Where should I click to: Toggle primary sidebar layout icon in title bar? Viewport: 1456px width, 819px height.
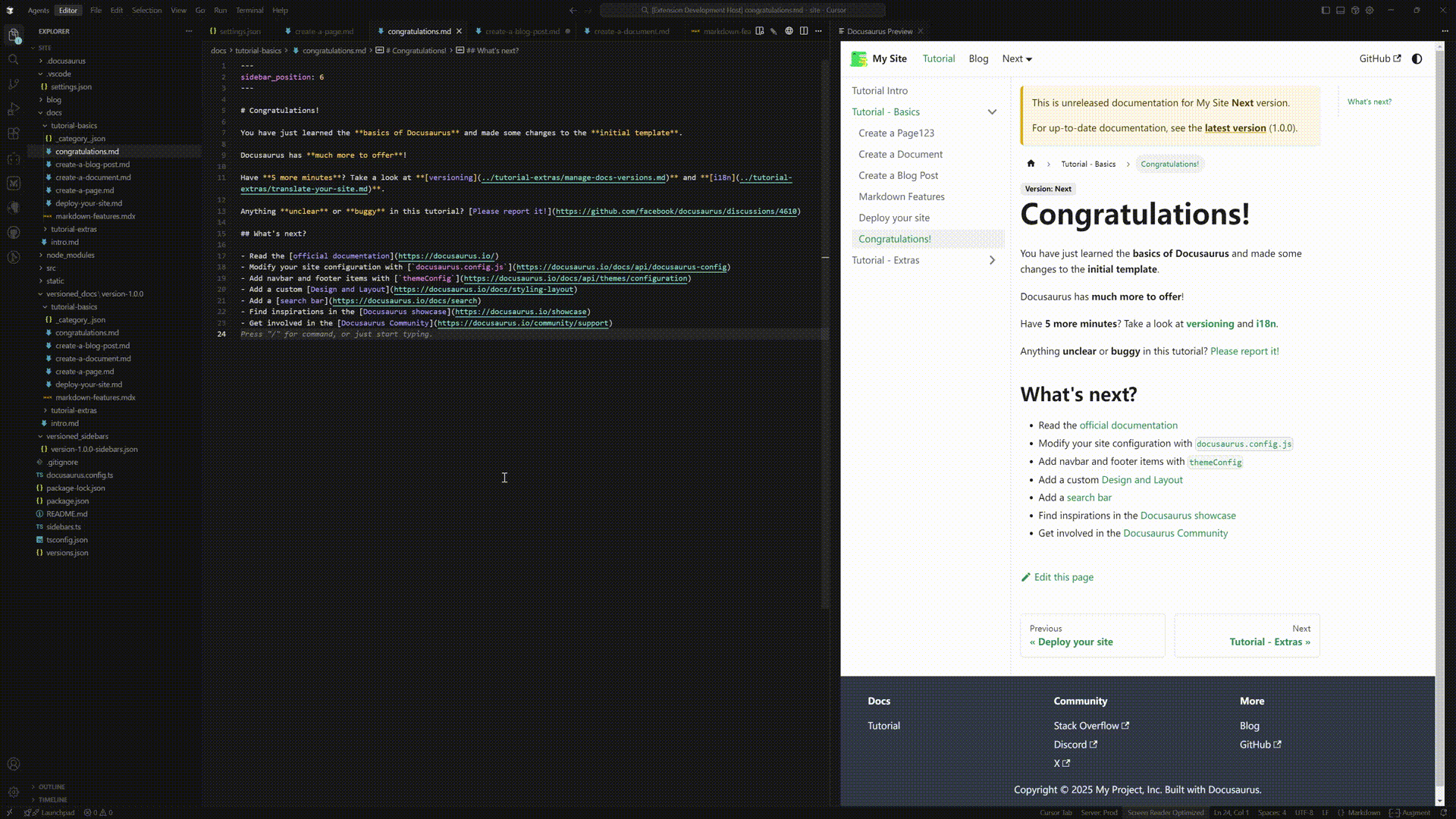1326,10
